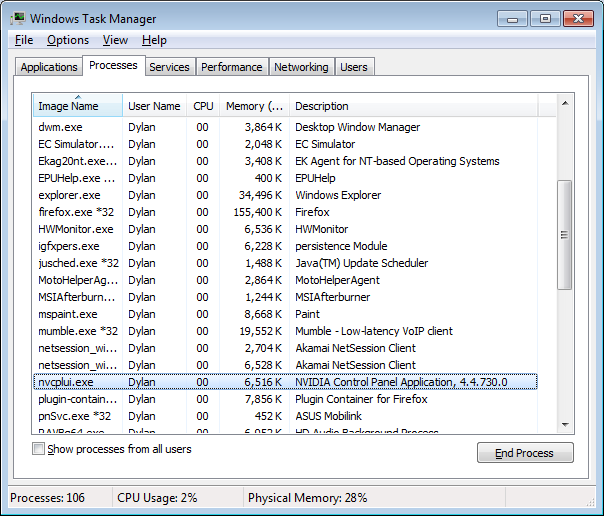Select the MotoHelperAg... process
604x516 pixels.
[285, 280]
